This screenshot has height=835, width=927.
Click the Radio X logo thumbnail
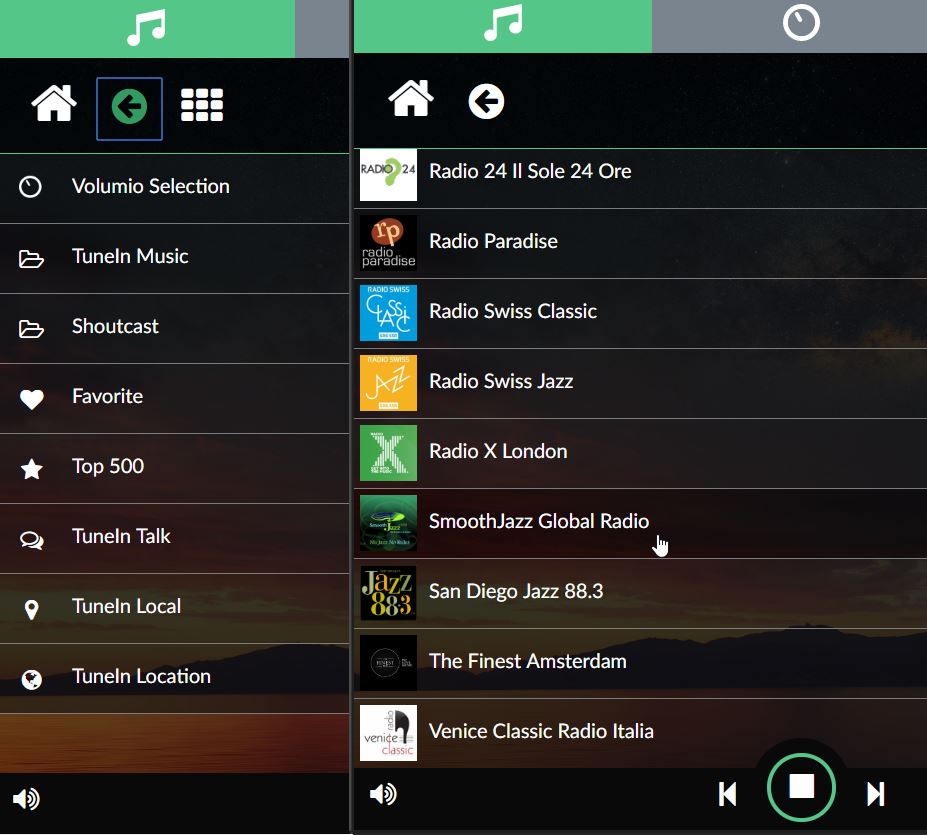coord(388,453)
